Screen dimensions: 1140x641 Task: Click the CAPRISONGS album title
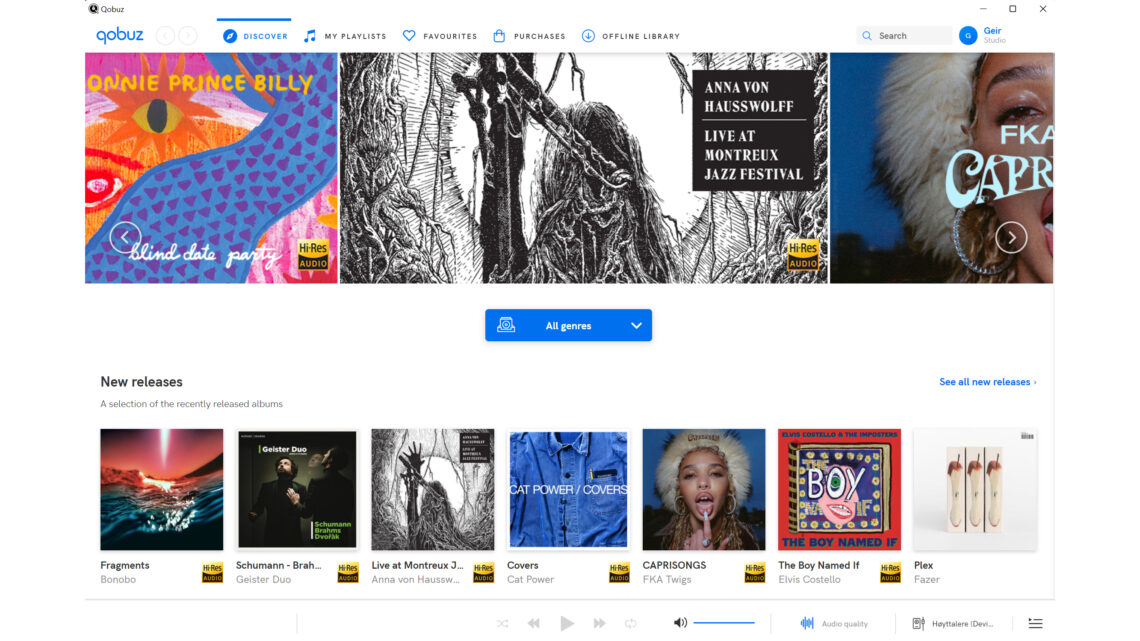coord(675,565)
